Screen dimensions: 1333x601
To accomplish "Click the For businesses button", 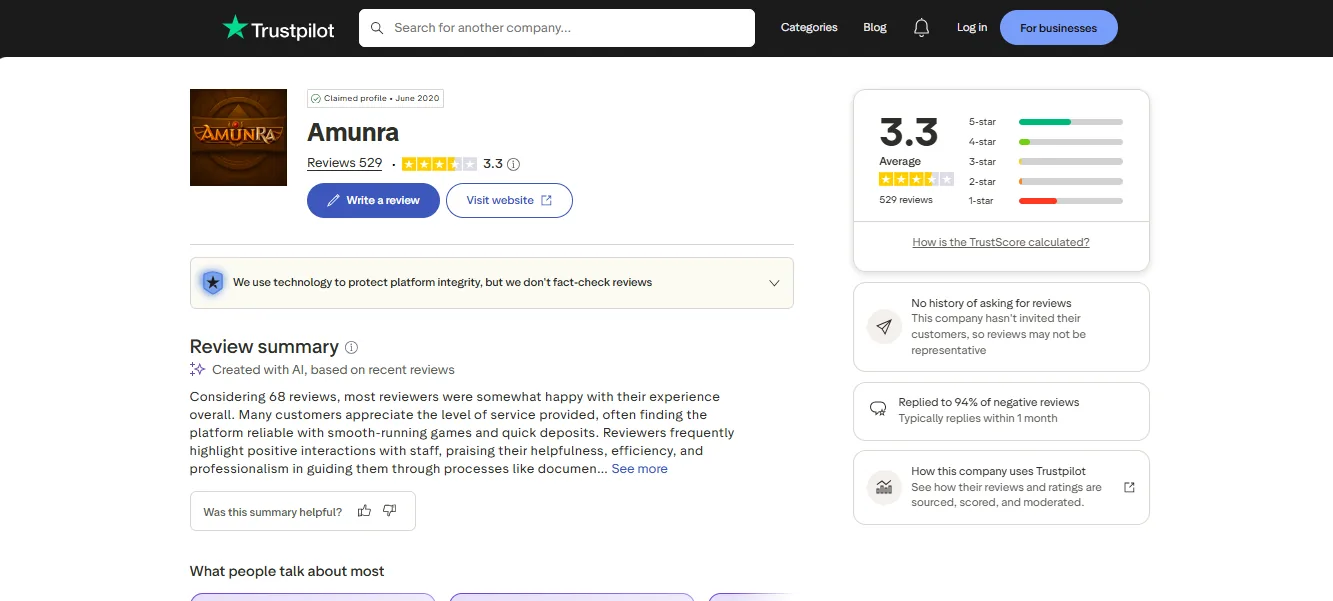I will [x=1058, y=28].
